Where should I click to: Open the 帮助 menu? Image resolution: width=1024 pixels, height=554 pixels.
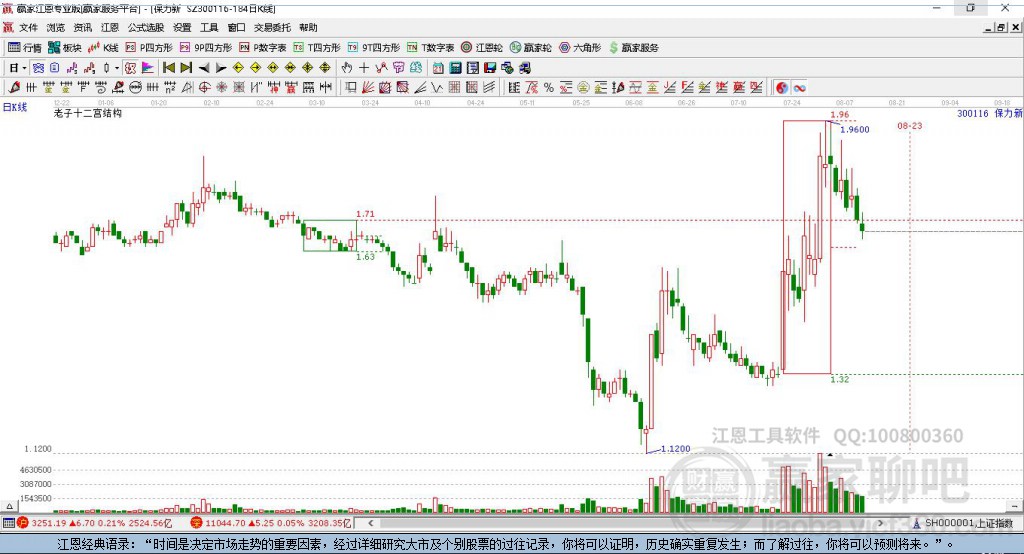tap(308, 27)
